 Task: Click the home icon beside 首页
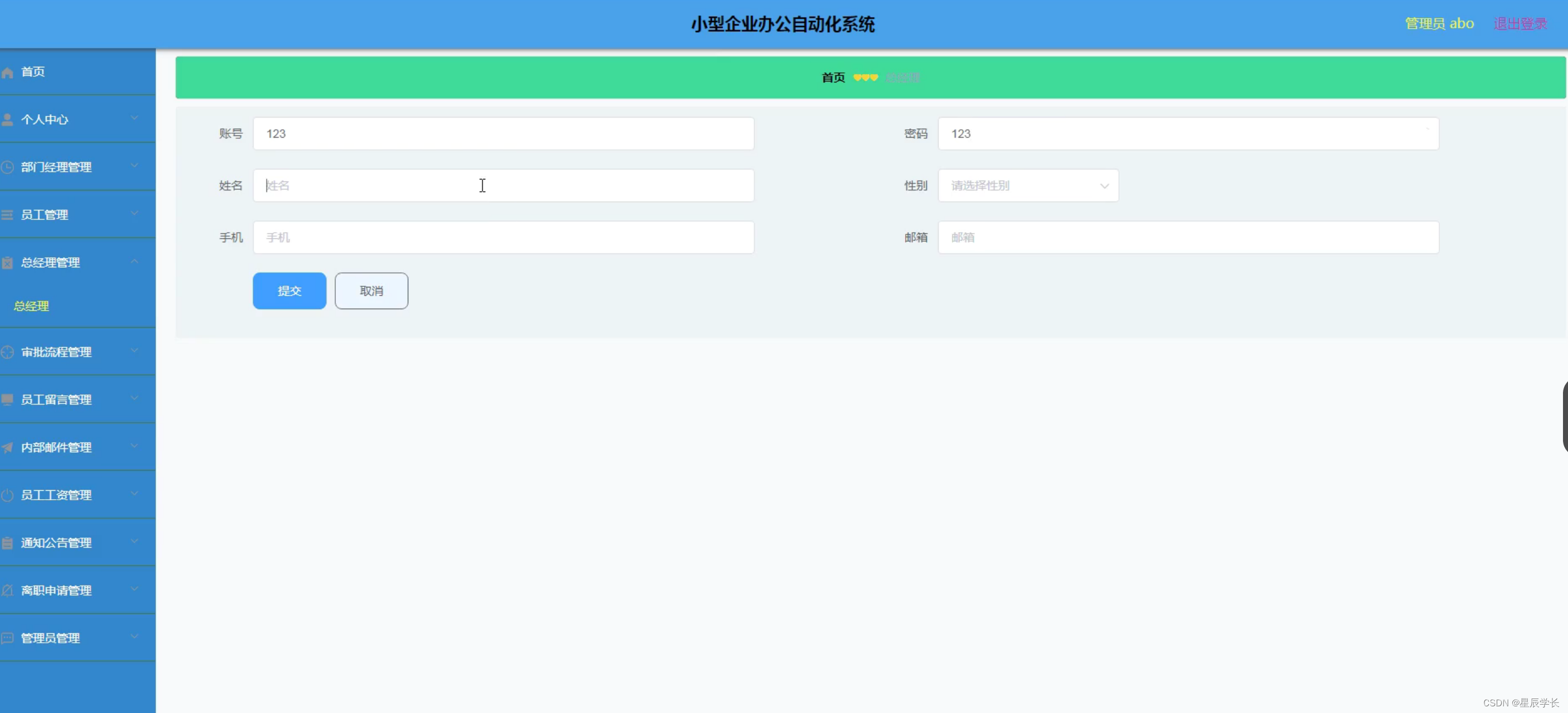[8, 71]
